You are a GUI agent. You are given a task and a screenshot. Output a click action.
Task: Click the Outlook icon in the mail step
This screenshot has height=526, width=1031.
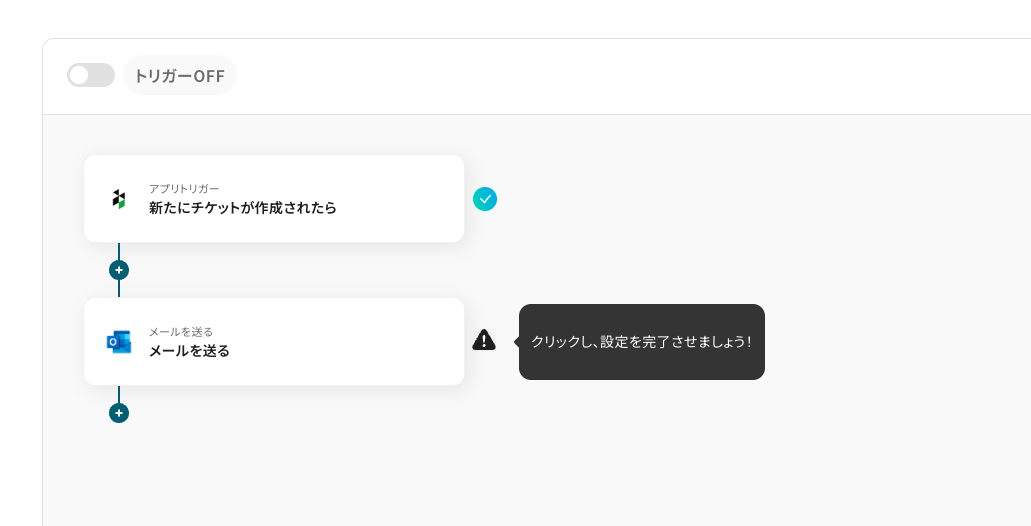(x=119, y=342)
